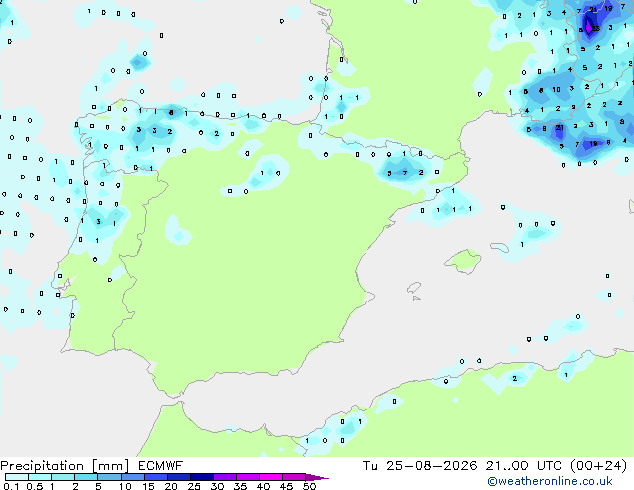This screenshot has width=634, height=490.
Task: Click the "8" value on Spain's north coast
Action: tap(171, 113)
